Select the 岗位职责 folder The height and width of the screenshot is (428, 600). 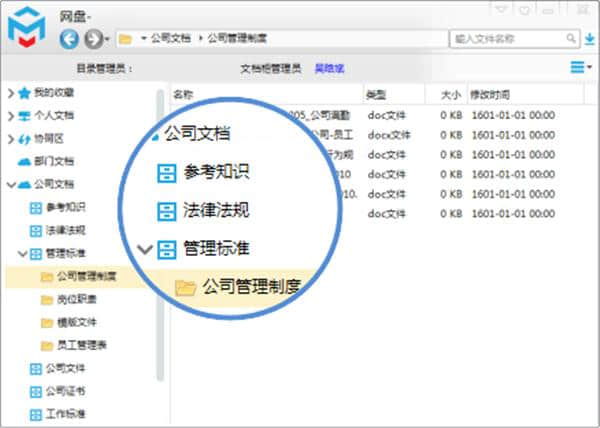point(76,299)
